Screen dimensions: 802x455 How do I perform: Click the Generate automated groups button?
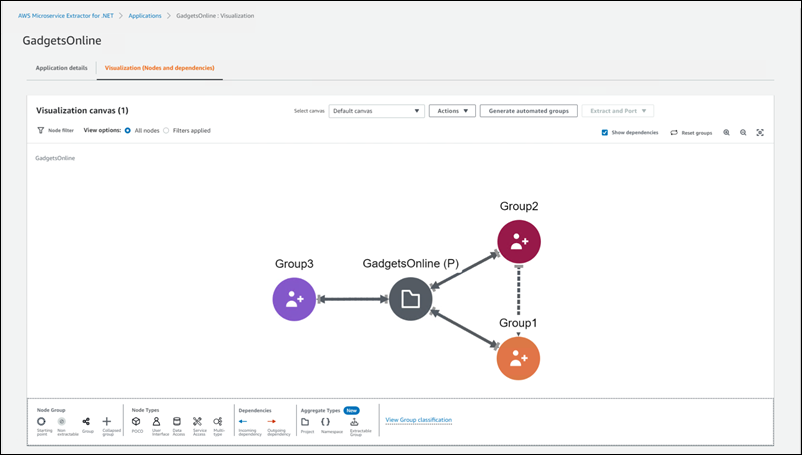pyautogui.click(x=528, y=111)
